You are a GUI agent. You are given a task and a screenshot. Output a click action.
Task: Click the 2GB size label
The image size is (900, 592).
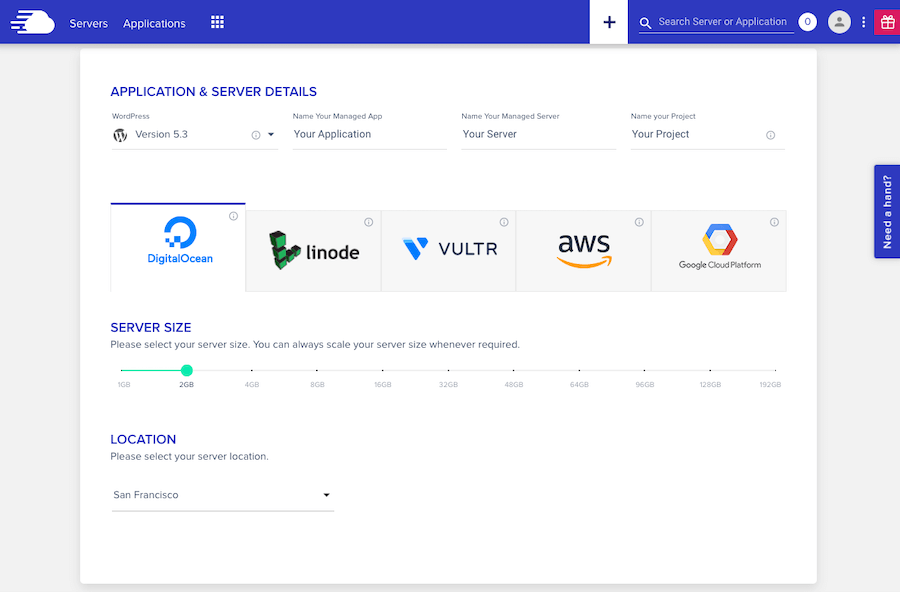187,385
